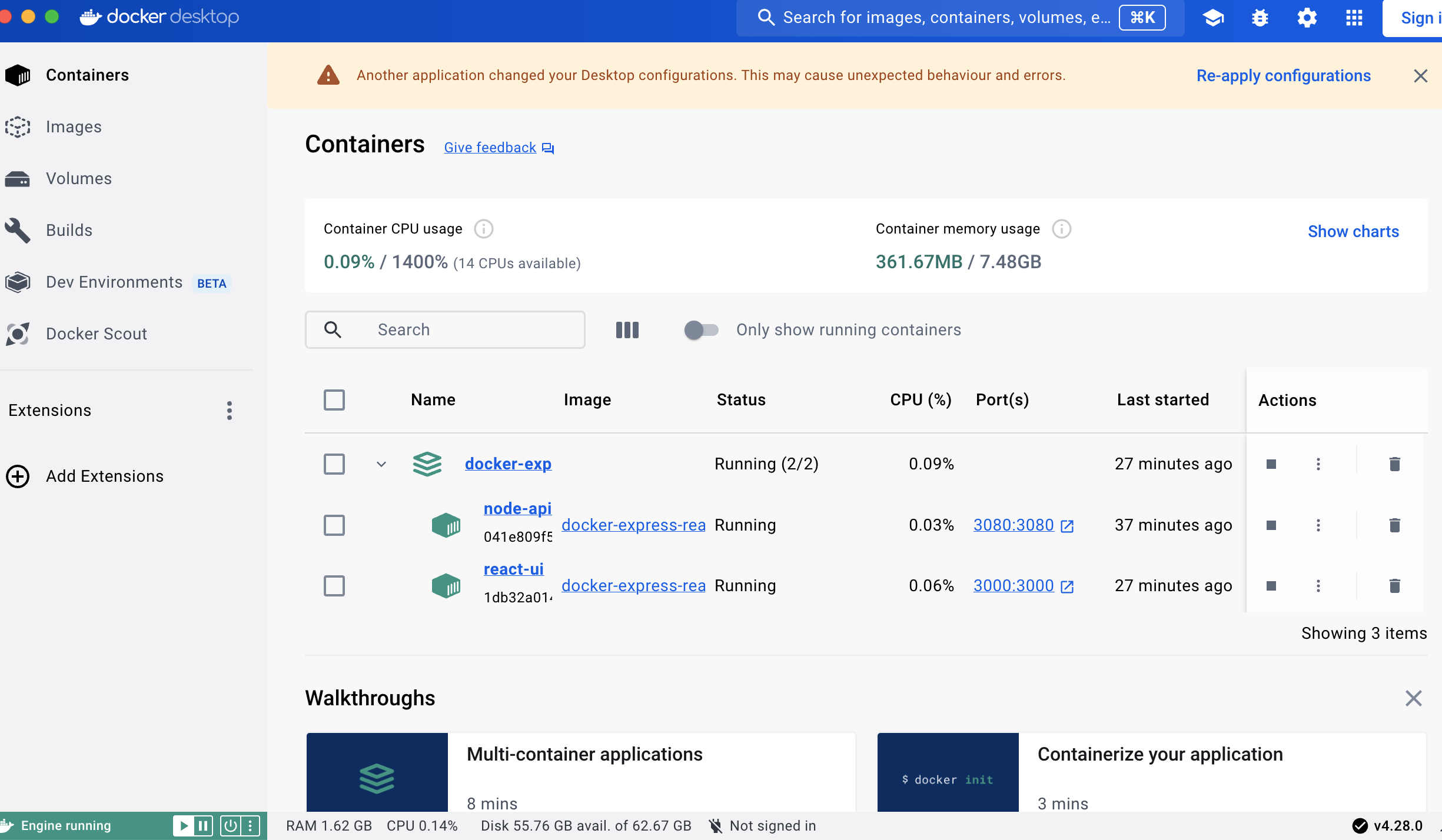Viewport: 1442px width, 840px height.
Task: Open the column settings icon
Action: pos(627,329)
